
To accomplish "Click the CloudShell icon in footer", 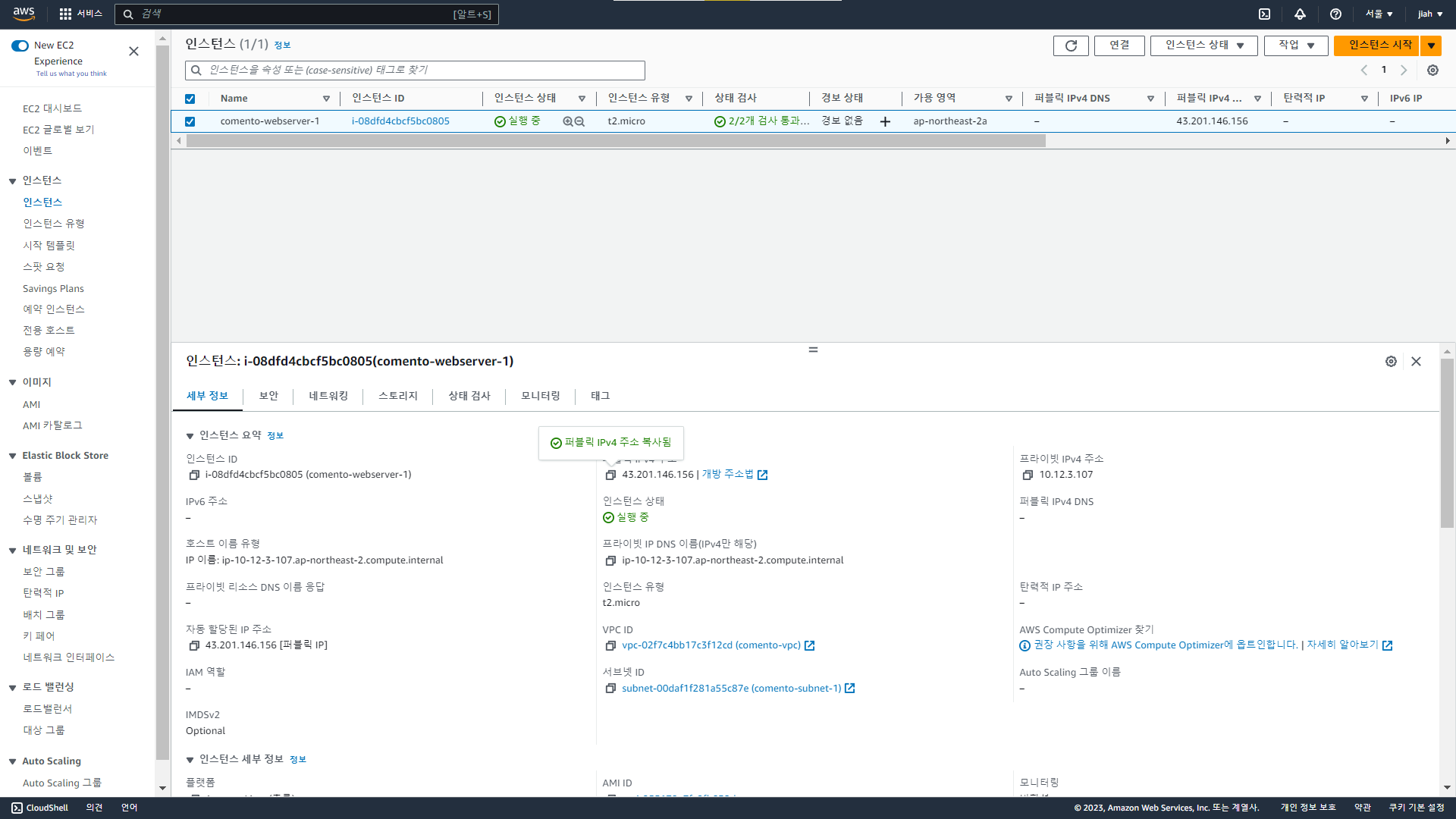I will 17,808.
